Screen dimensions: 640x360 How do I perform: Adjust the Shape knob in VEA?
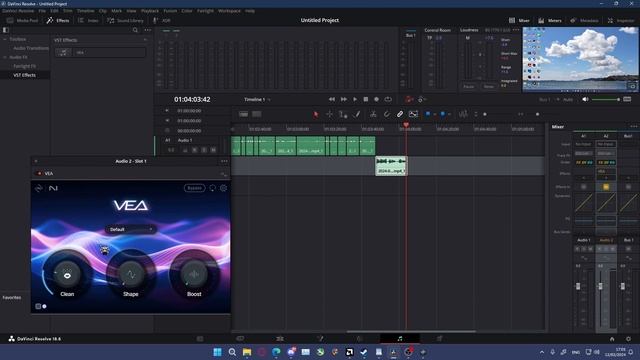tap(131, 275)
